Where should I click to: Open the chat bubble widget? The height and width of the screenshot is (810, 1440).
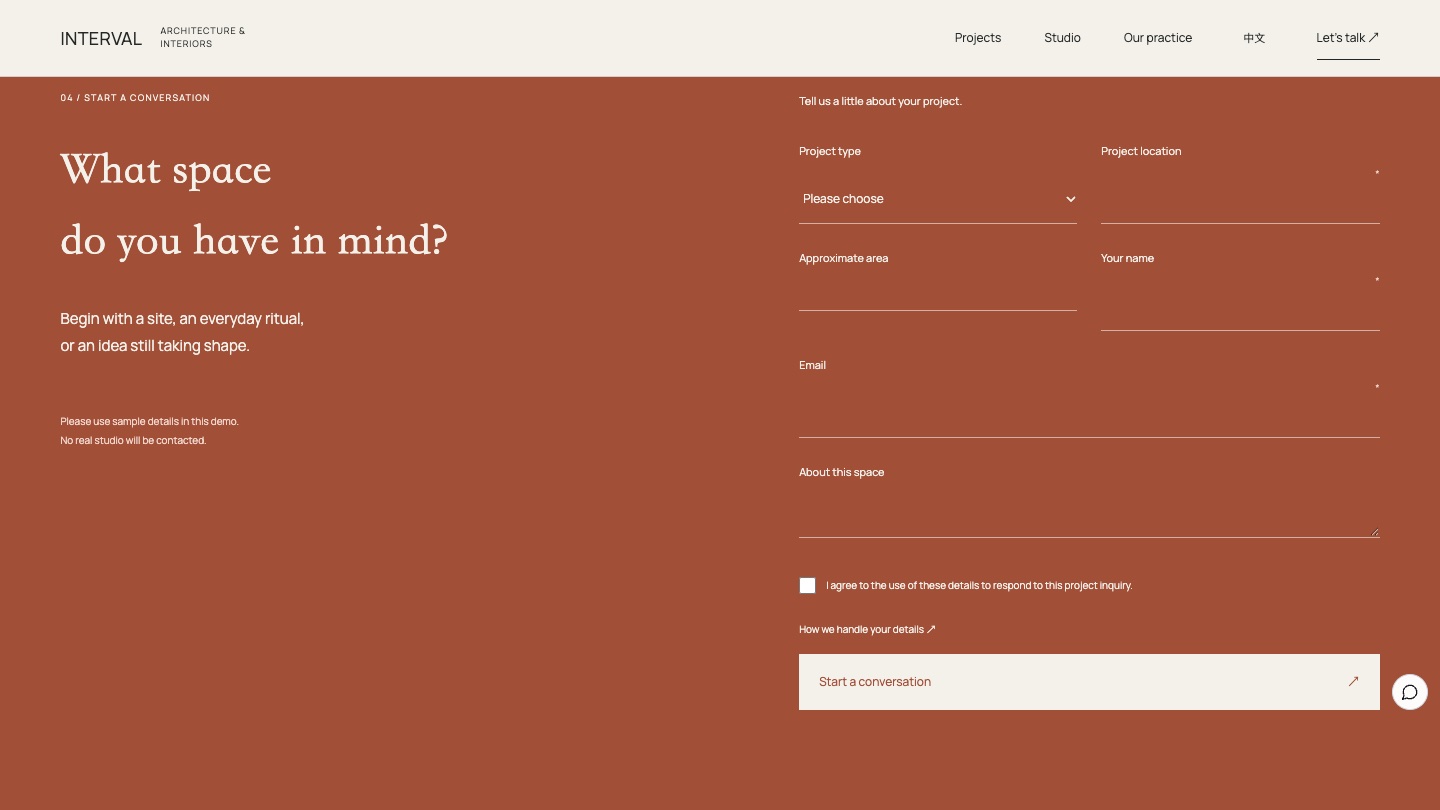(1410, 692)
